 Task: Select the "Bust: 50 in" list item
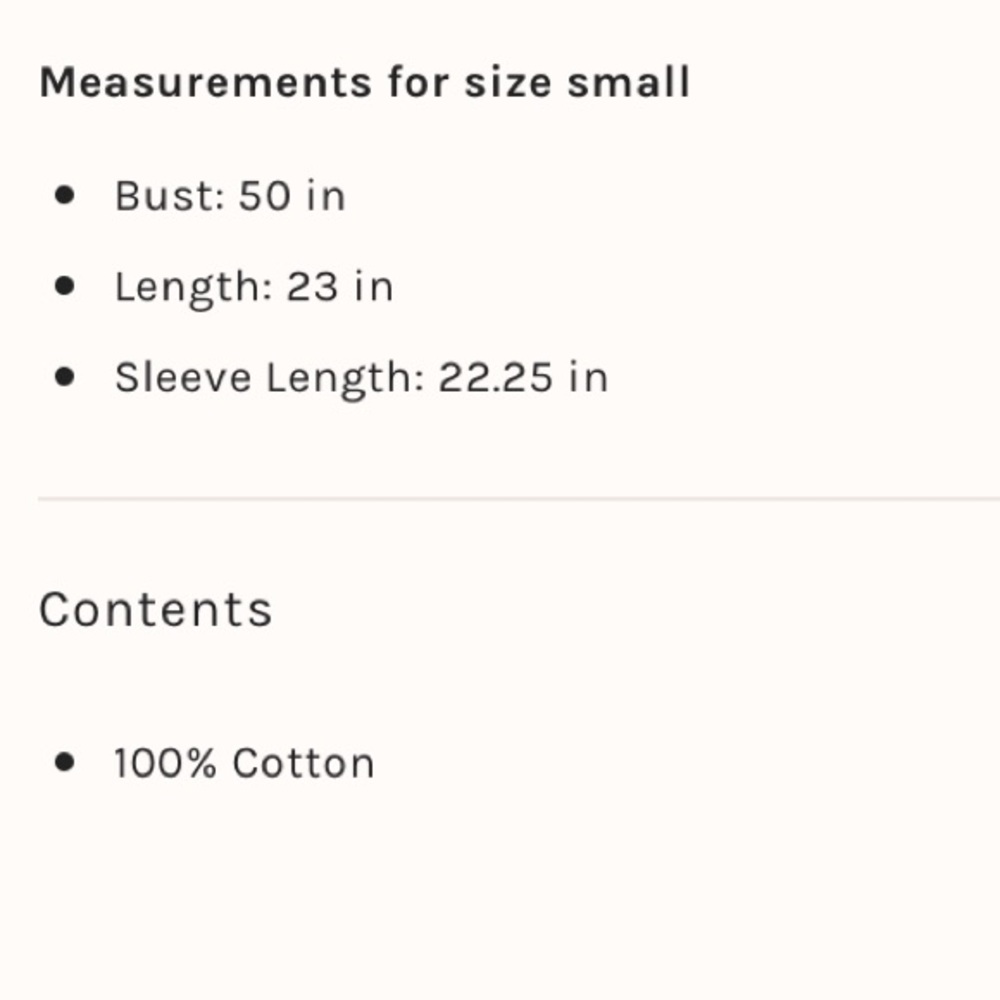pos(230,196)
